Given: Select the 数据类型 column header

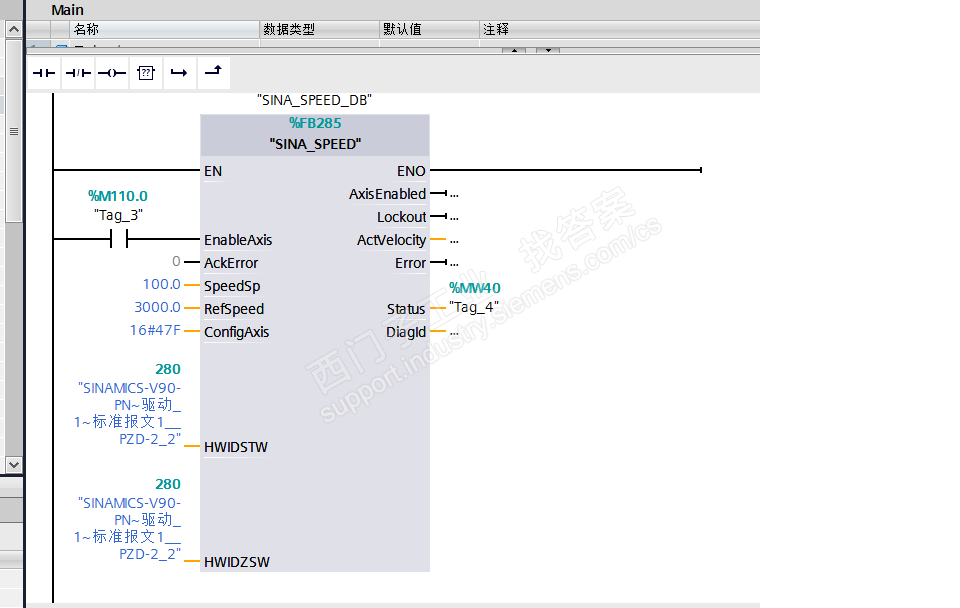Looking at the screenshot, I should (x=320, y=29).
